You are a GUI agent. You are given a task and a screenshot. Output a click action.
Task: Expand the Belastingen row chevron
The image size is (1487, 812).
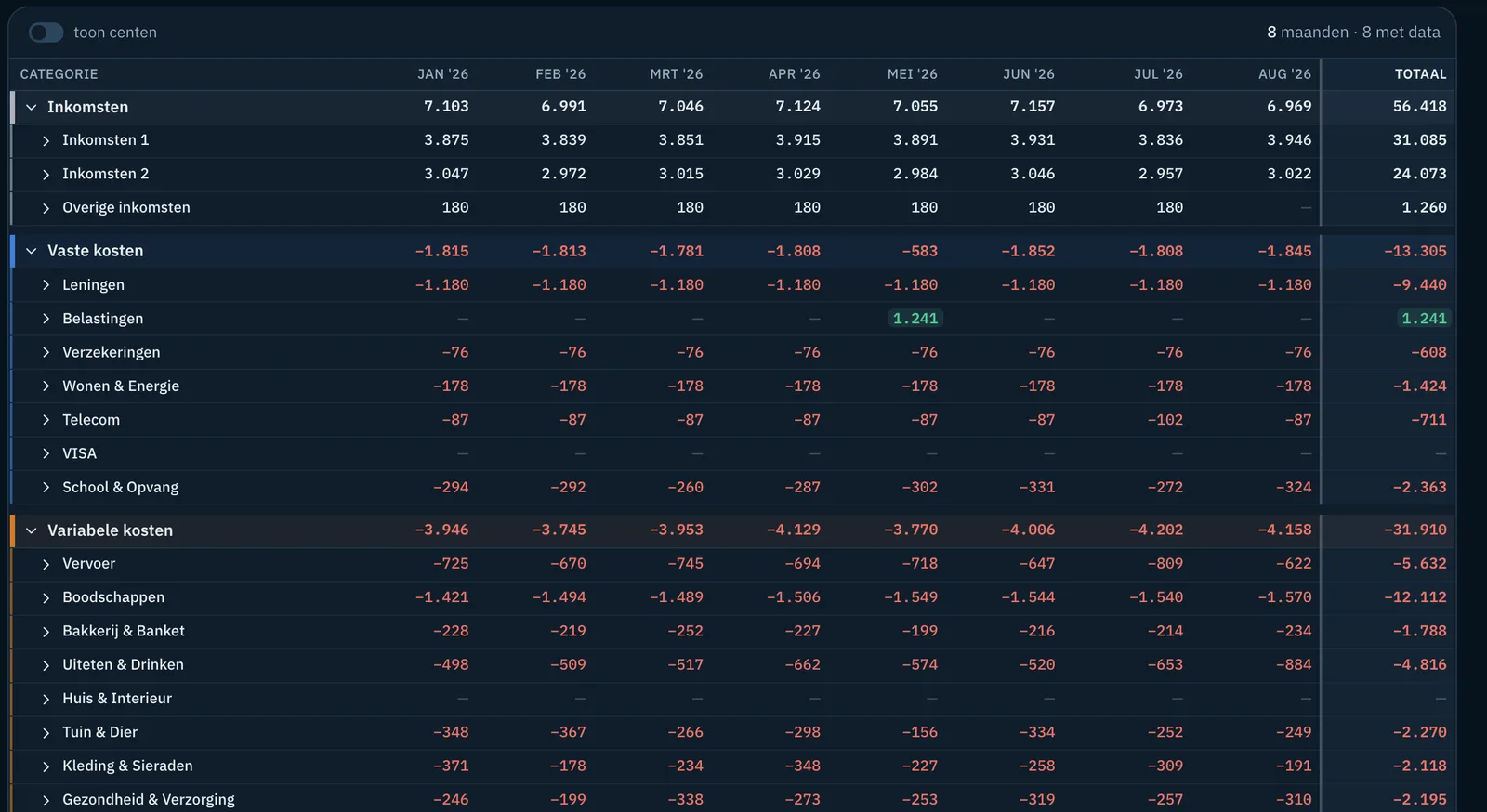click(46, 319)
